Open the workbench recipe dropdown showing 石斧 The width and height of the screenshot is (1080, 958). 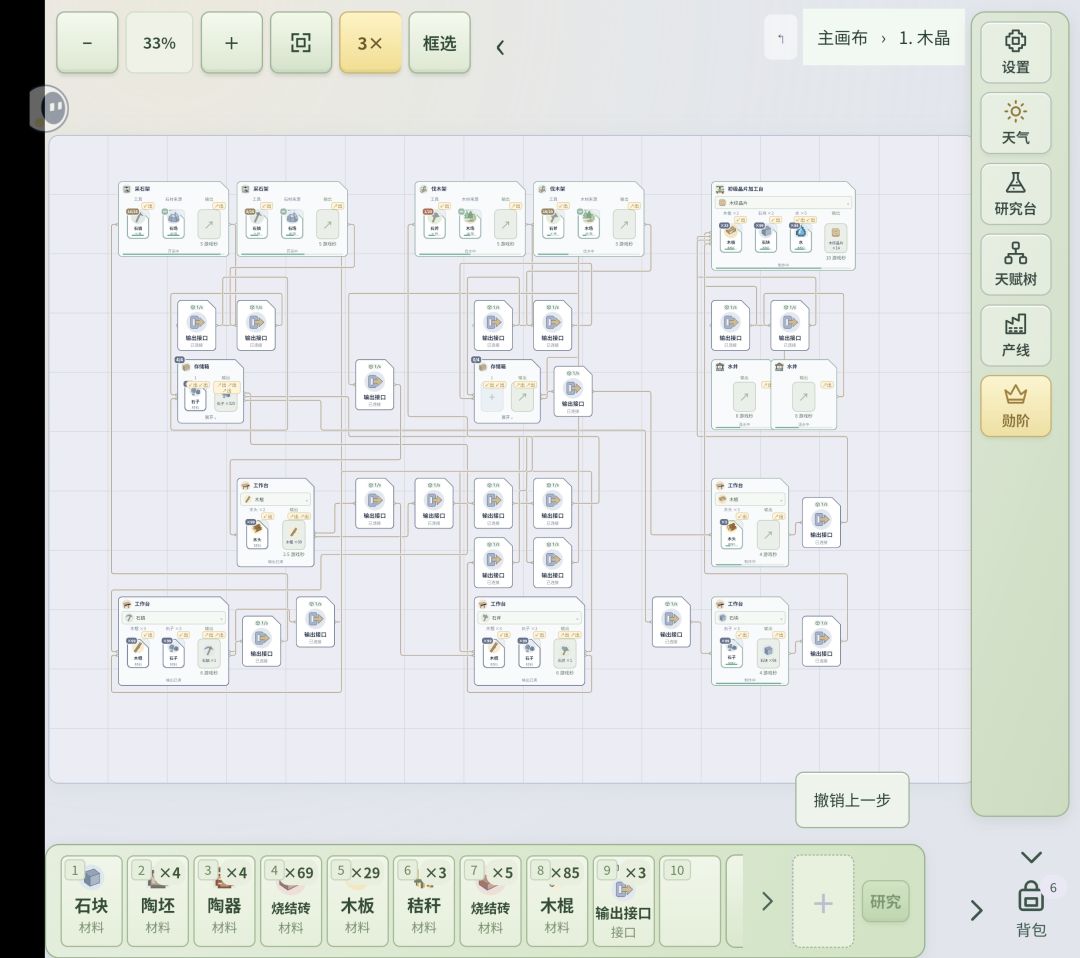point(529,618)
